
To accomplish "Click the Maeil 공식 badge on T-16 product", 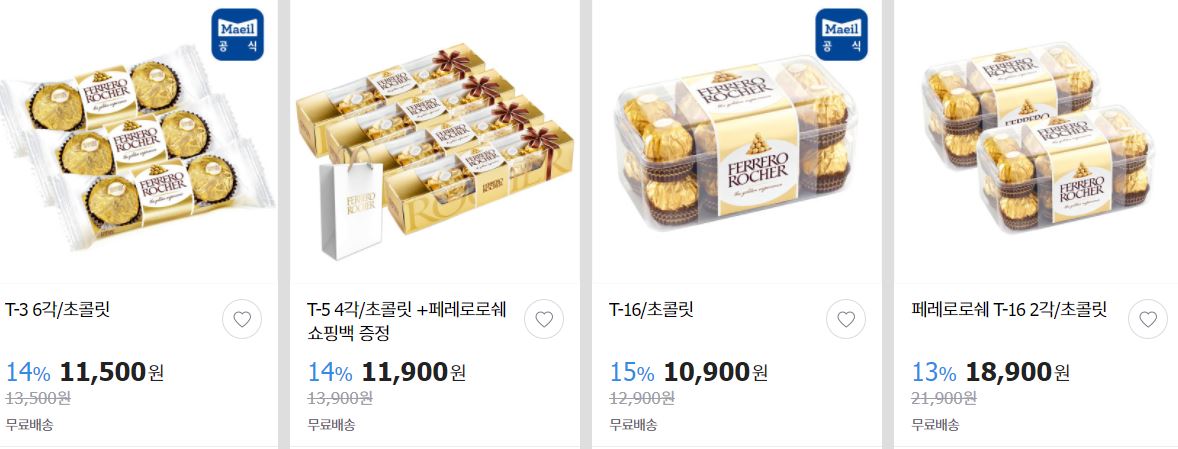I will pos(841,35).
